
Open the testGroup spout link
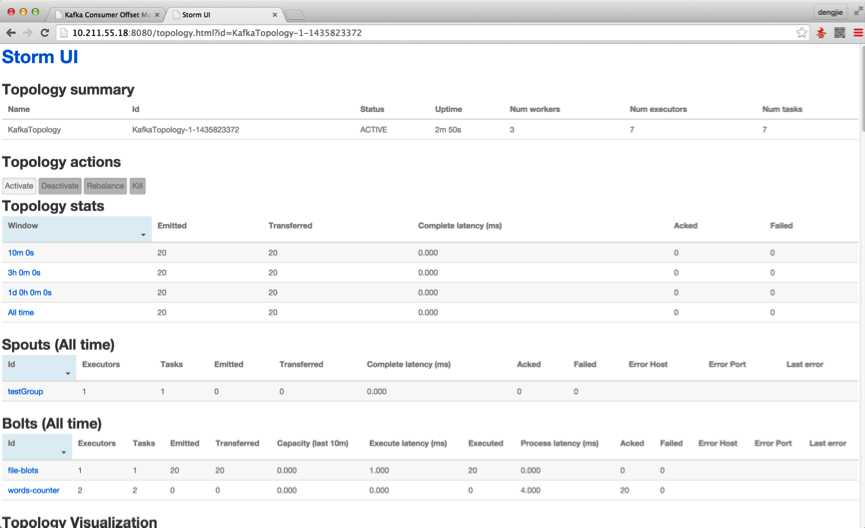coord(25,391)
